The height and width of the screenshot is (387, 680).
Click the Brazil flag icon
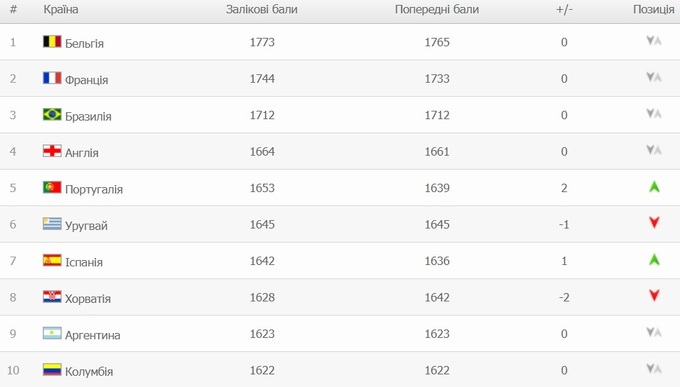52,115
